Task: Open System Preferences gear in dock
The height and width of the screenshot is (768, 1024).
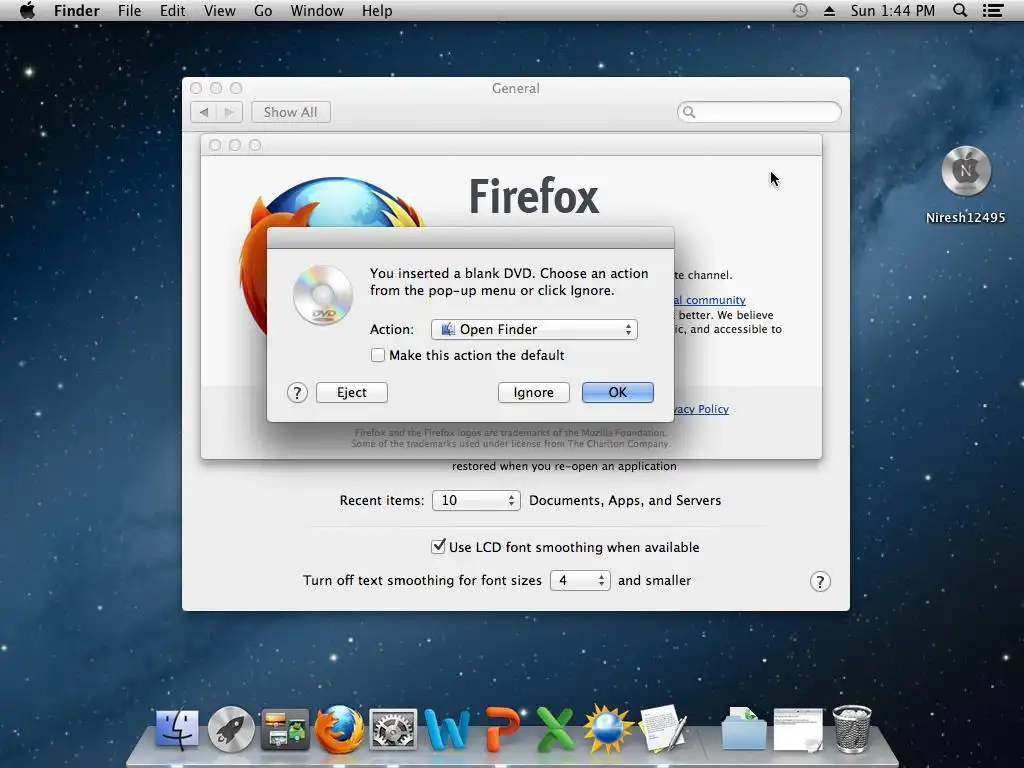Action: pos(392,729)
